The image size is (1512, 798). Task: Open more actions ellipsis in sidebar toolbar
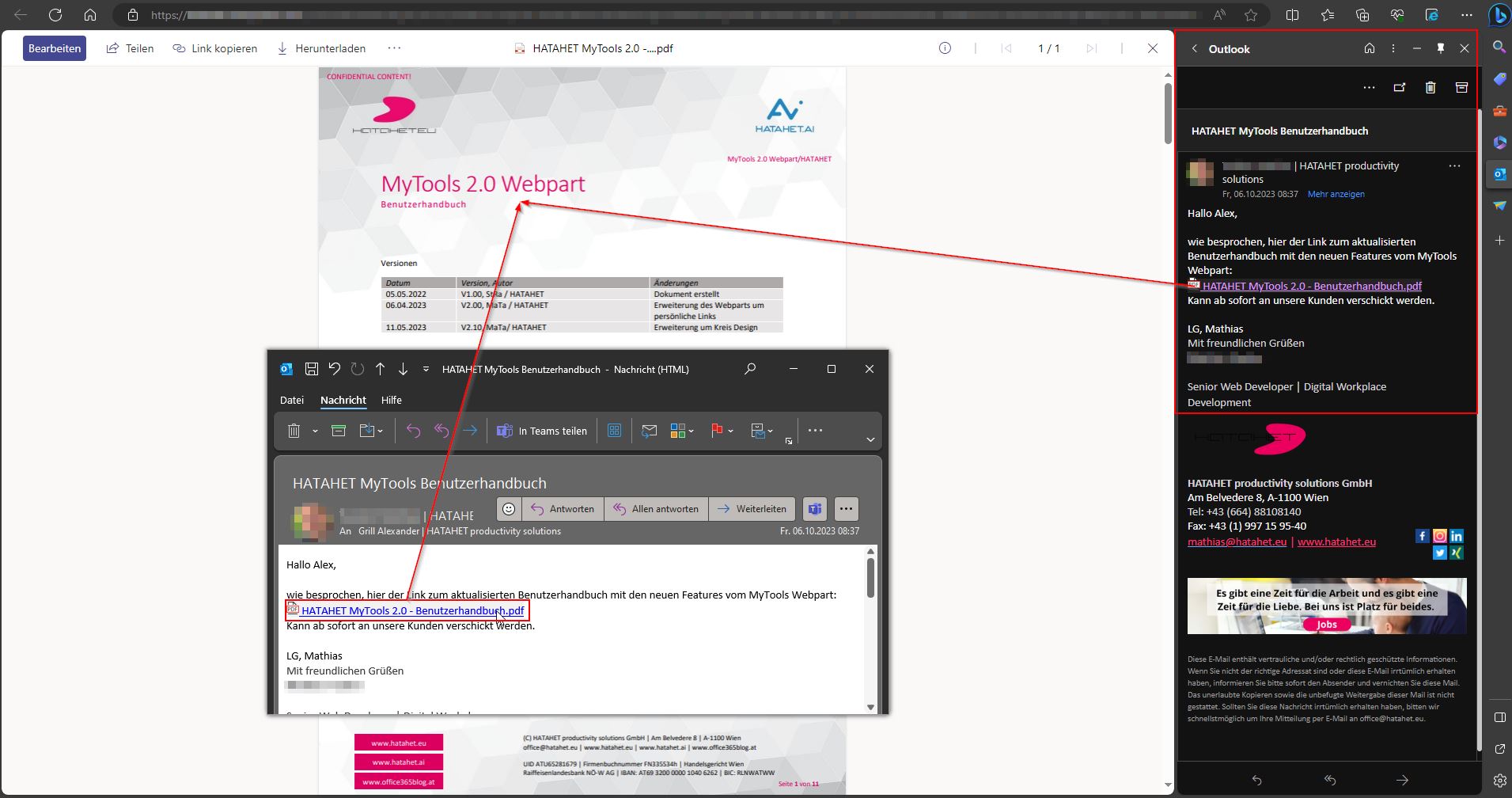(1369, 88)
